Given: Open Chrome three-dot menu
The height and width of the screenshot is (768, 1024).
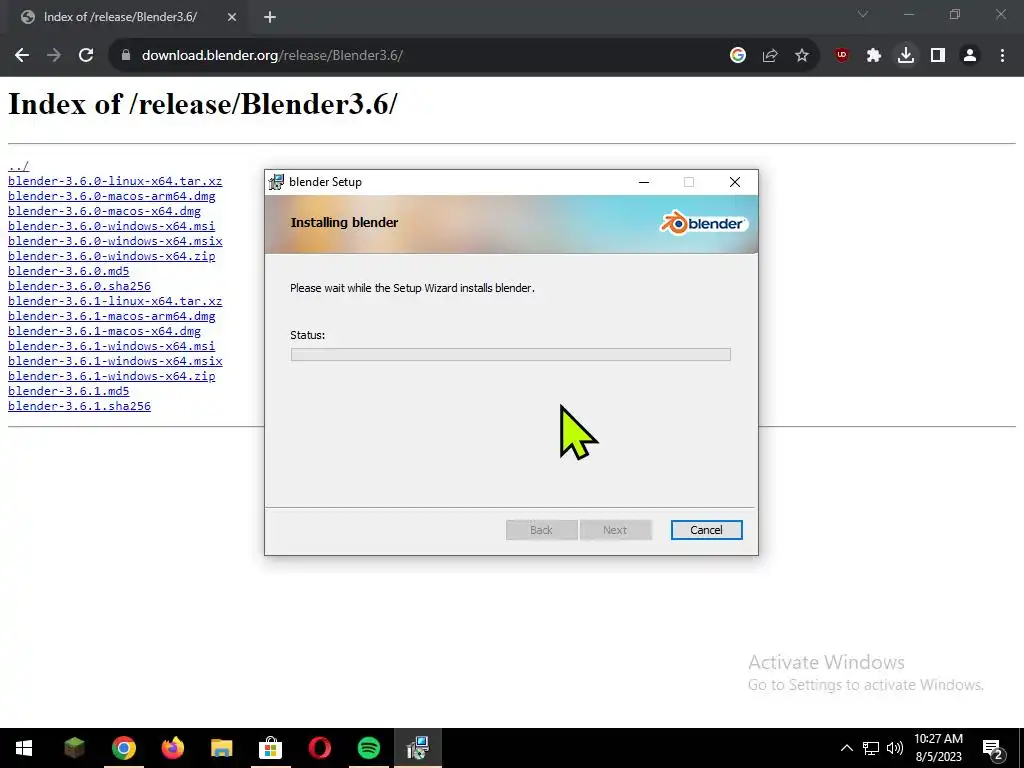Looking at the screenshot, I should click(x=1002, y=56).
